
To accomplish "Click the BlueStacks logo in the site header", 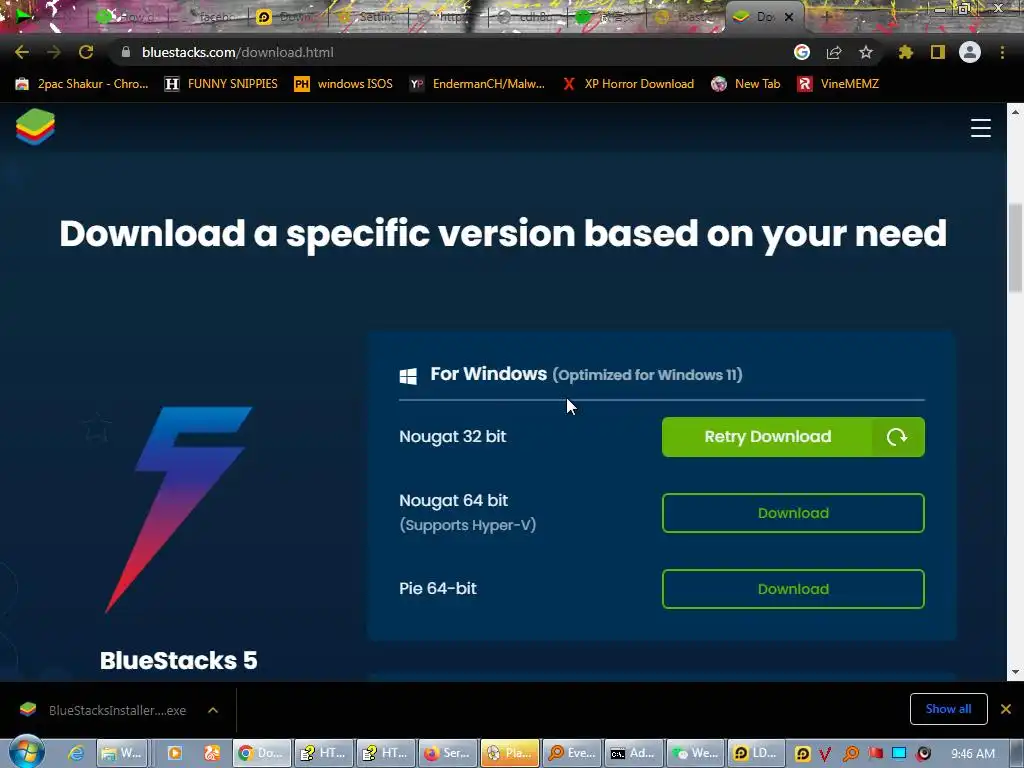I will [x=35, y=127].
